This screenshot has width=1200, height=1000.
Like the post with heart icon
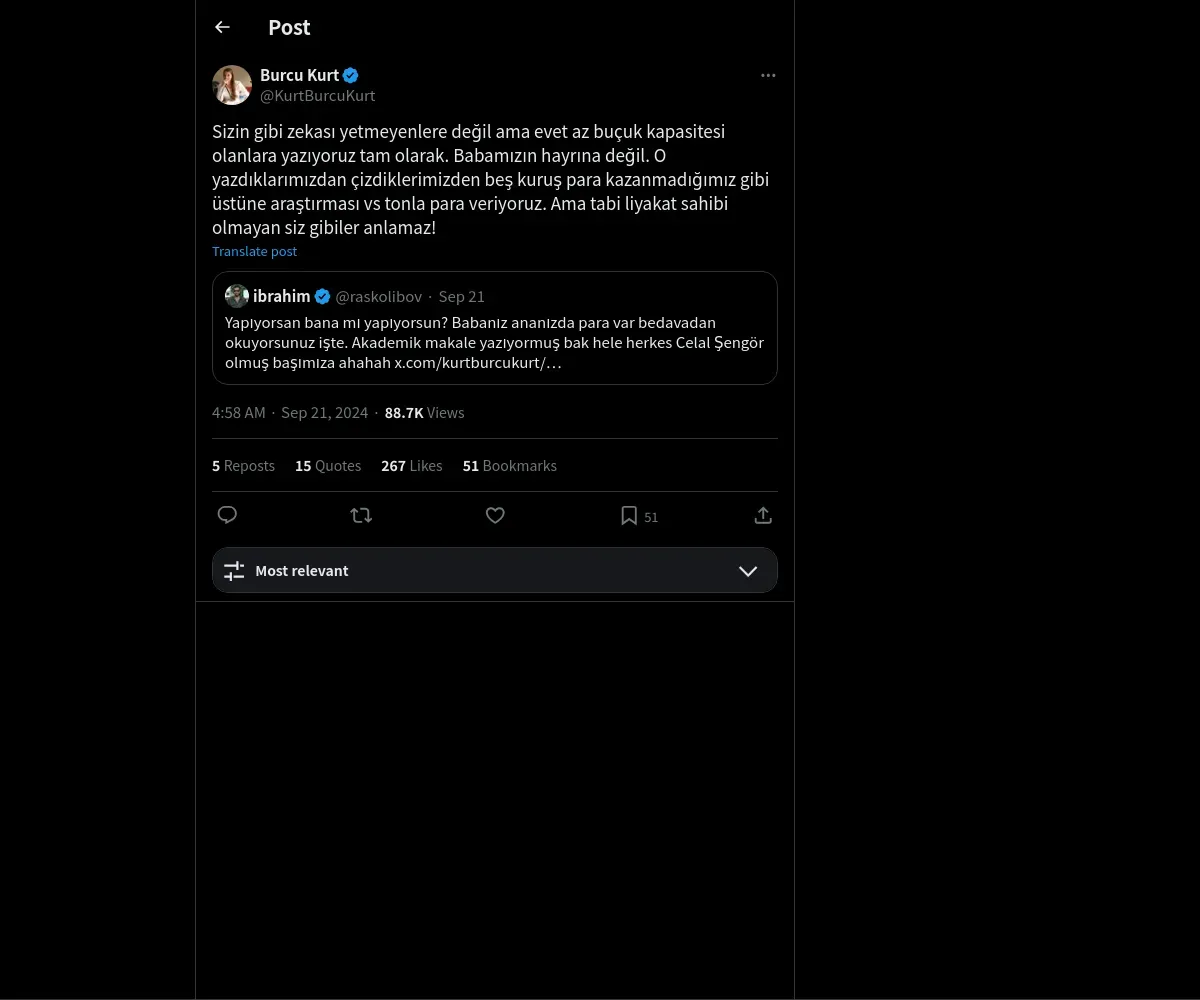click(x=495, y=515)
